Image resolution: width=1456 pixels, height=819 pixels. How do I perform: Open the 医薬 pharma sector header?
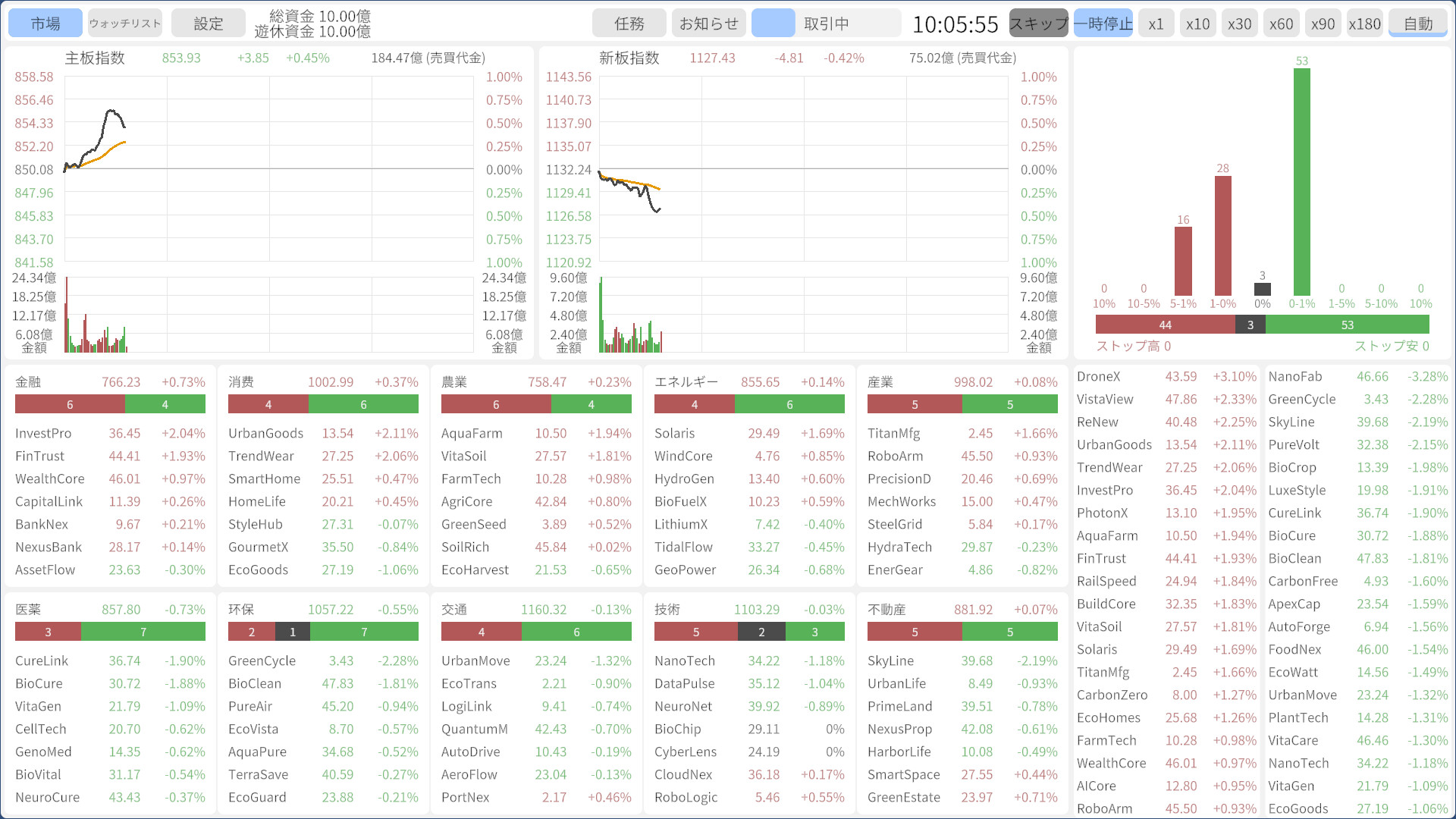pos(29,610)
